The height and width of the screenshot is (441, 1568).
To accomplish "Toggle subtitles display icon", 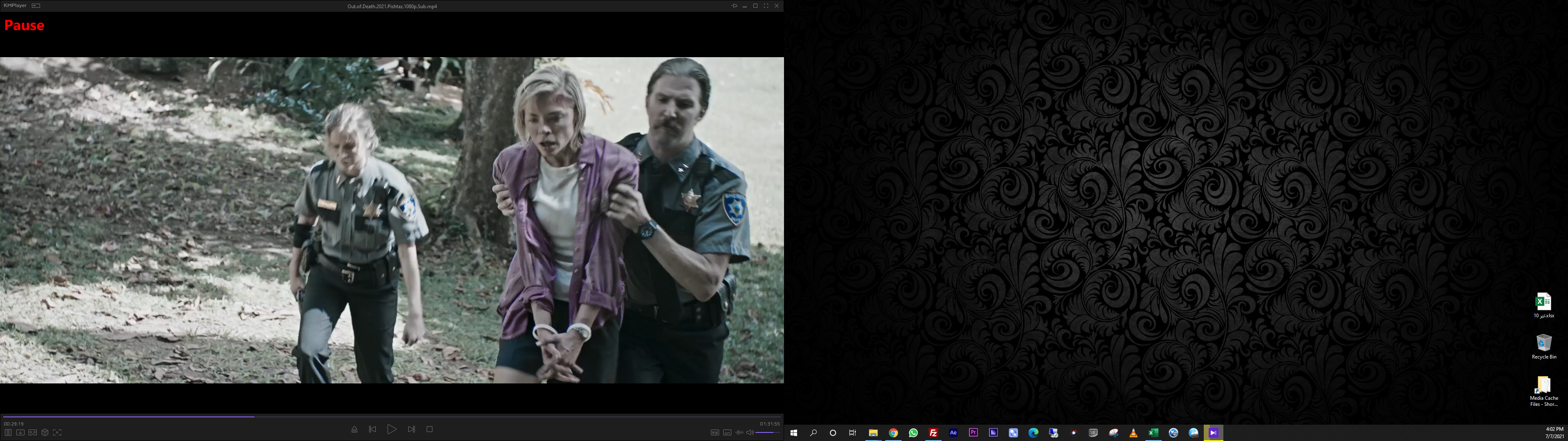I will point(727,432).
